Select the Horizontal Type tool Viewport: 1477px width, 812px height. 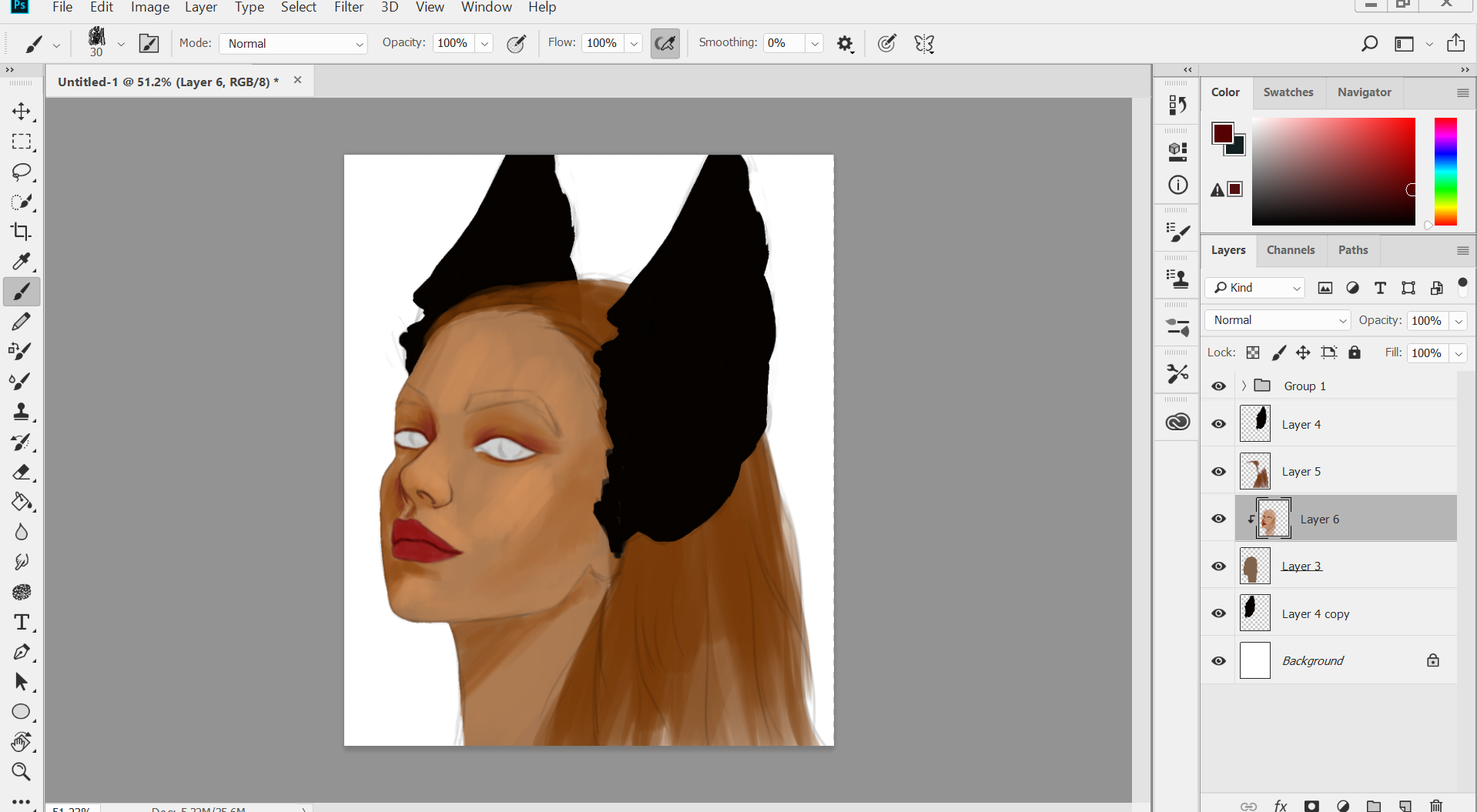pos(22,622)
